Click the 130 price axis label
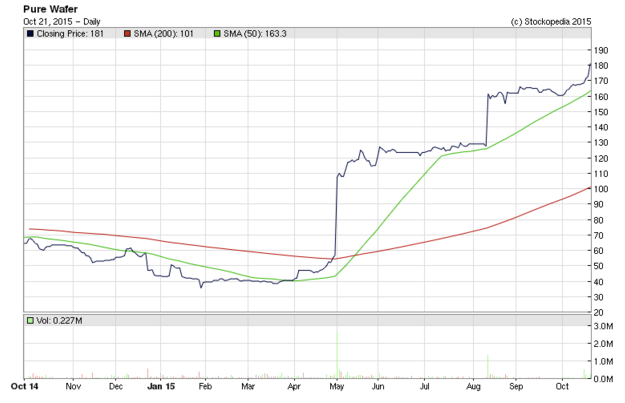The width and height of the screenshot is (625, 403). [601, 143]
